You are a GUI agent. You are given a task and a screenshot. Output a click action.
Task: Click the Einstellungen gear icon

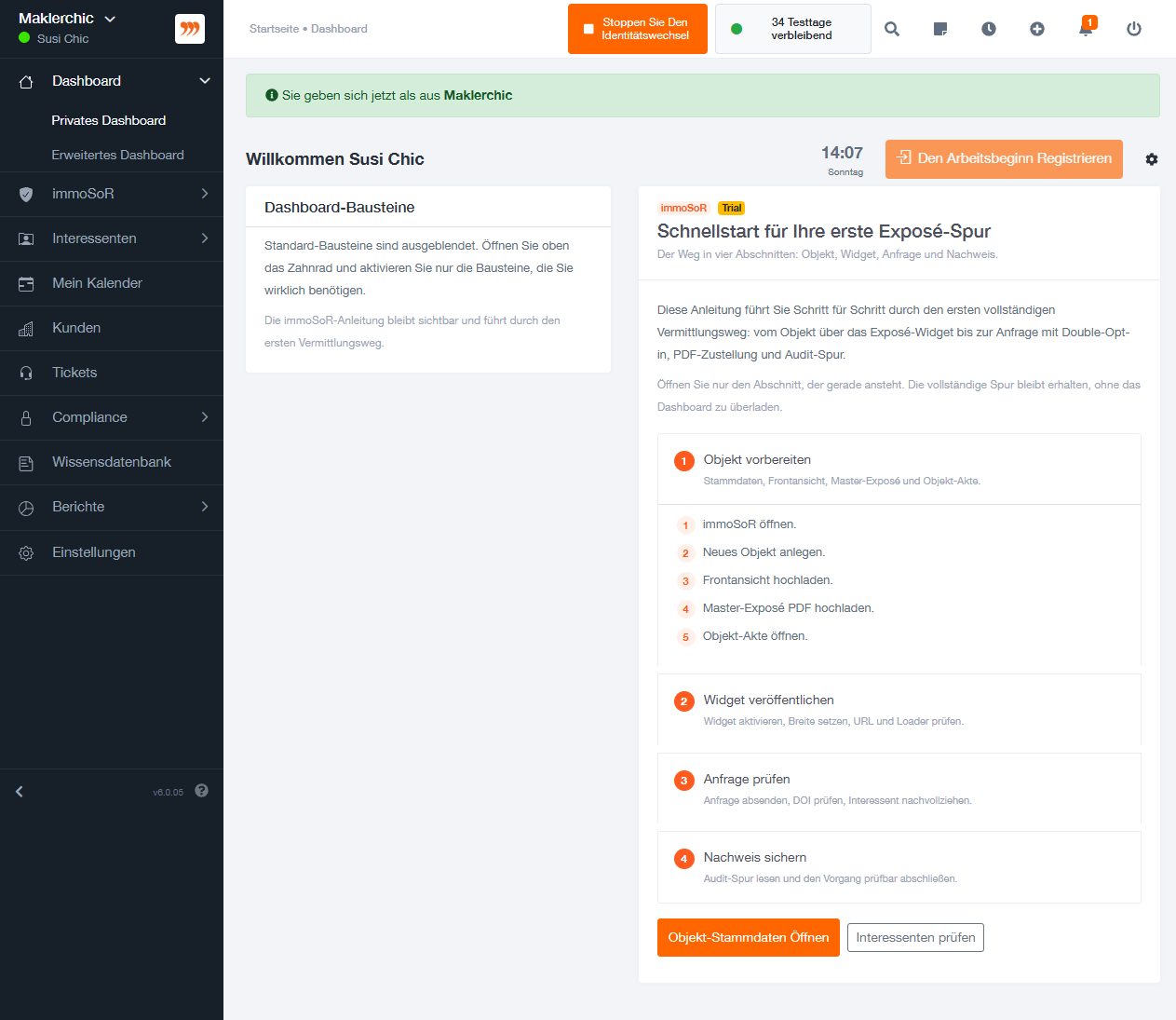click(x=26, y=553)
